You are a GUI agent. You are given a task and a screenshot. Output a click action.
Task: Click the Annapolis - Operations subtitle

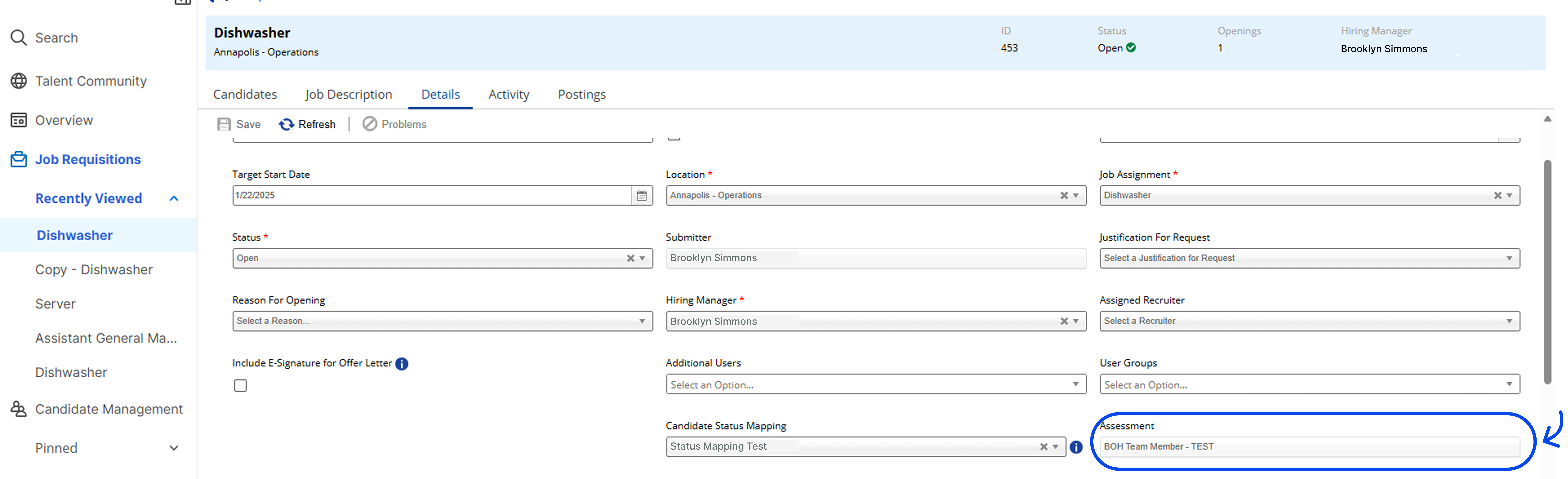coord(266,52)
